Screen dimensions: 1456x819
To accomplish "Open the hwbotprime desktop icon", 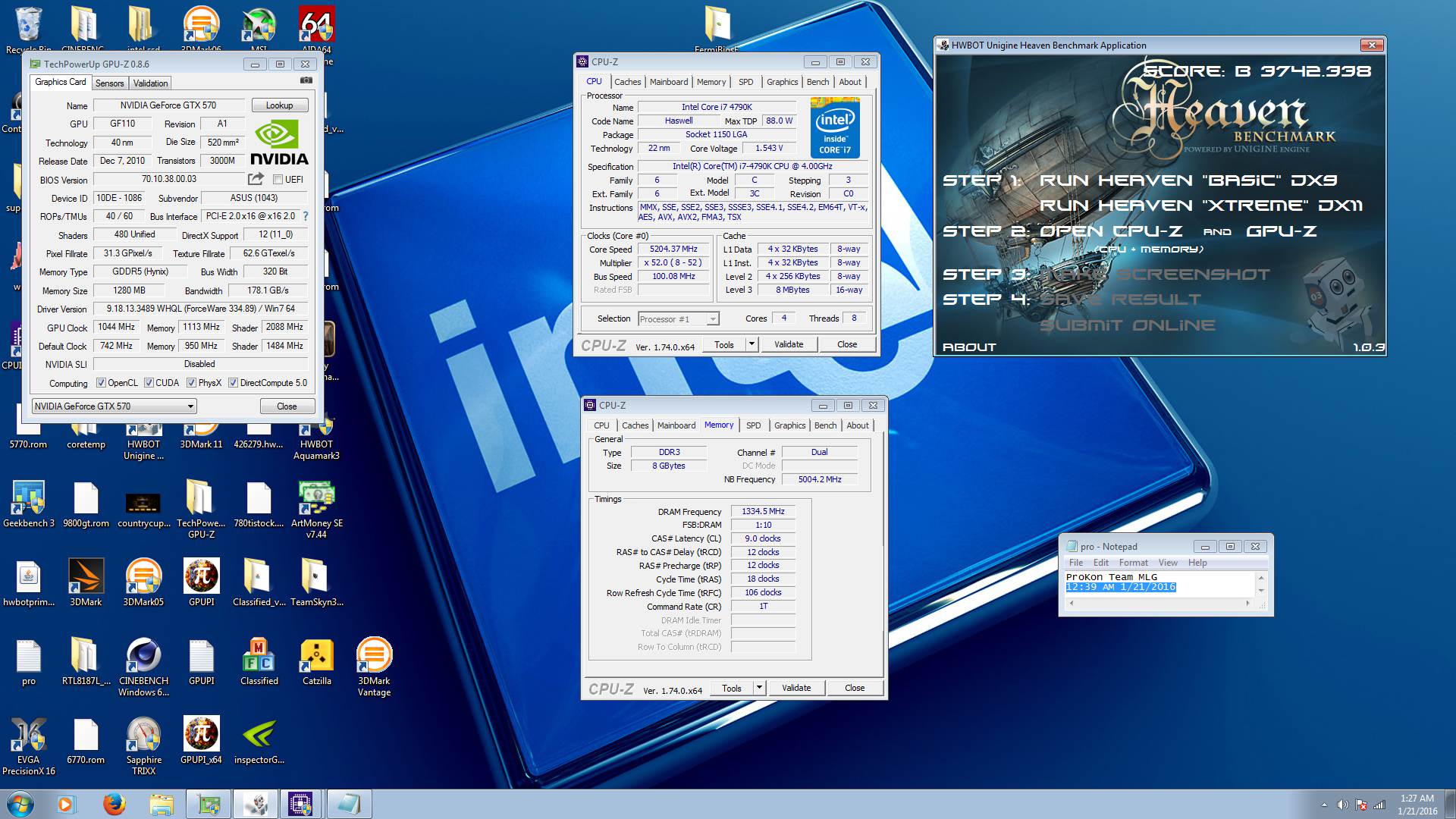I will (x=28, y=582).
